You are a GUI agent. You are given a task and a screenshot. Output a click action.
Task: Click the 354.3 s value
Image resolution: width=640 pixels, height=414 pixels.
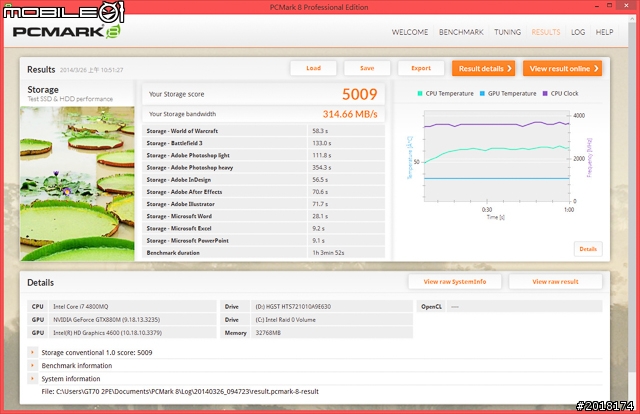322,168
